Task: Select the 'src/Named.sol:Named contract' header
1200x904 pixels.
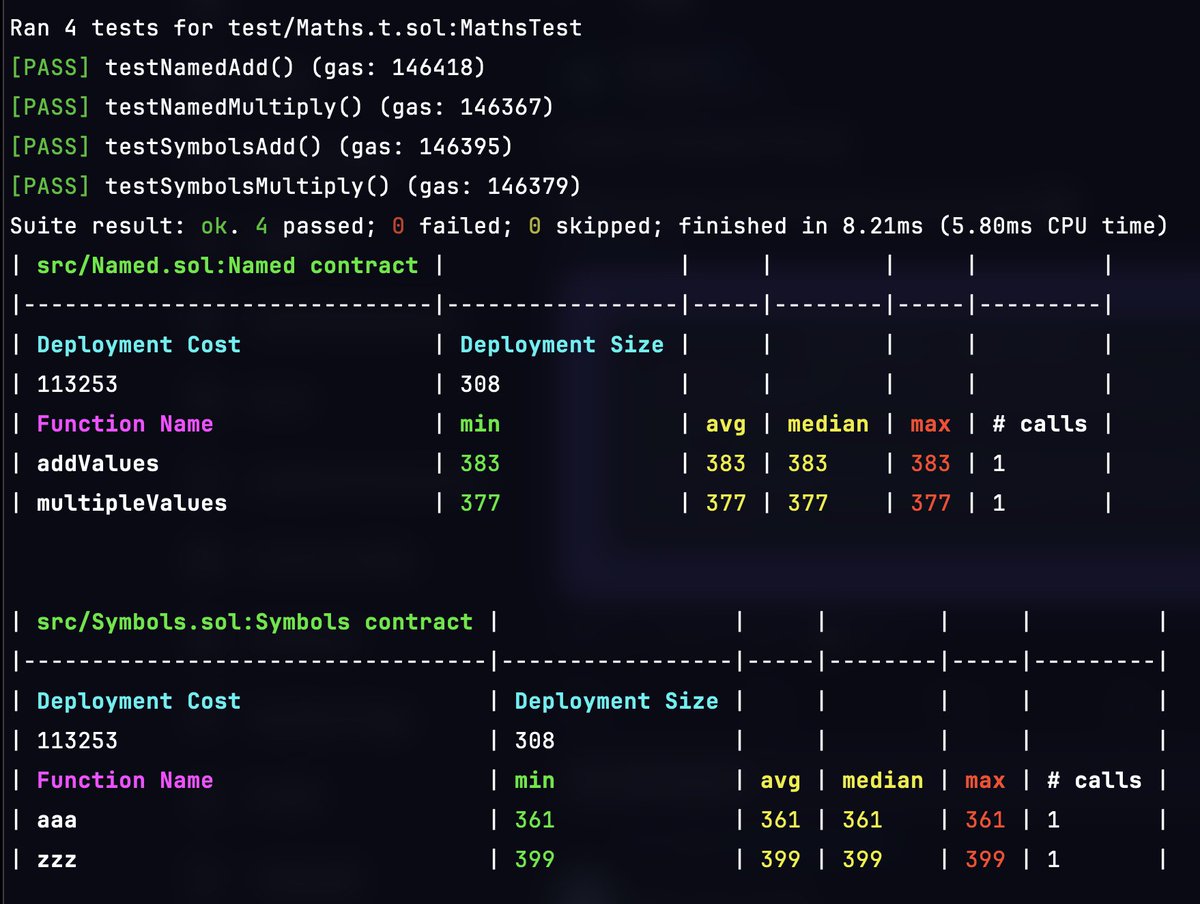Action: click(227, 265)
